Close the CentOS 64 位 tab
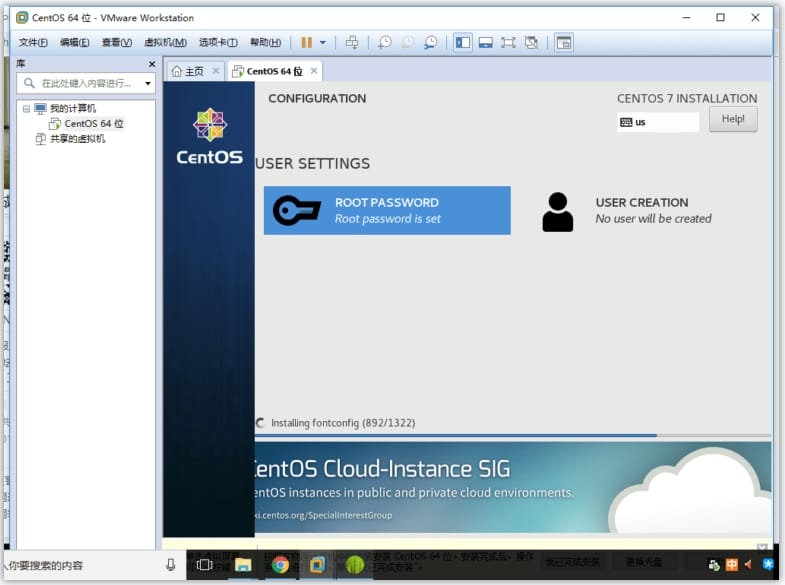Screen dimensions: 785x585 (x=314, y=71)
